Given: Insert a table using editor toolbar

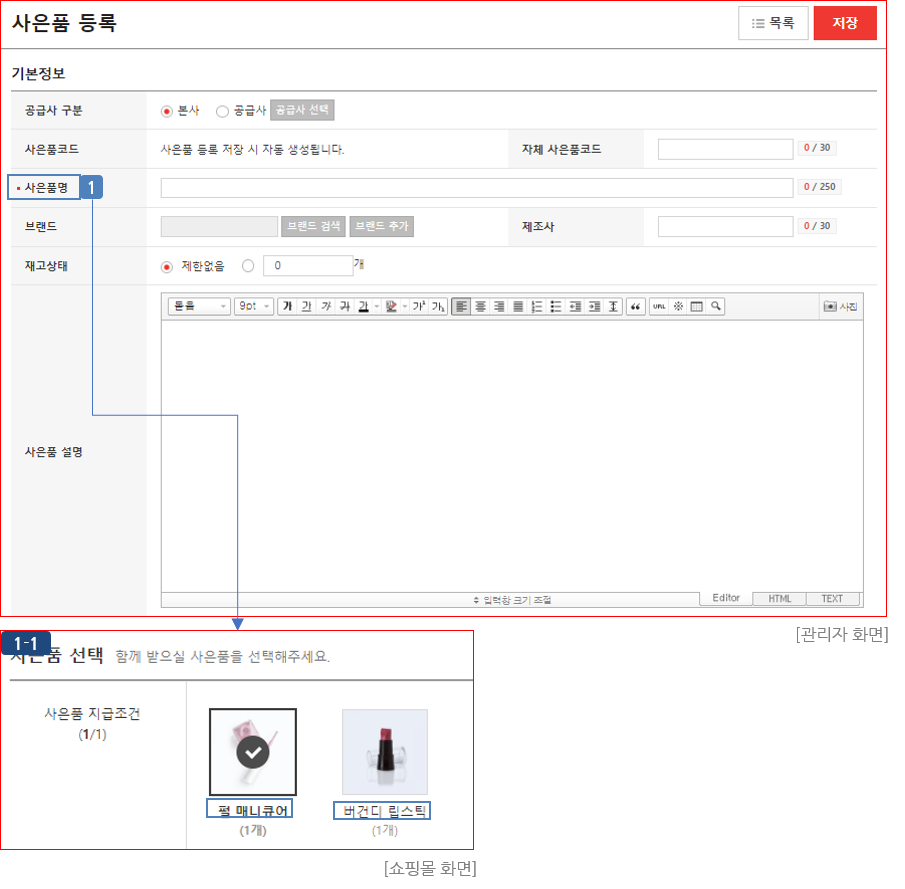Looking at the screenshot, I should point(697,306).
